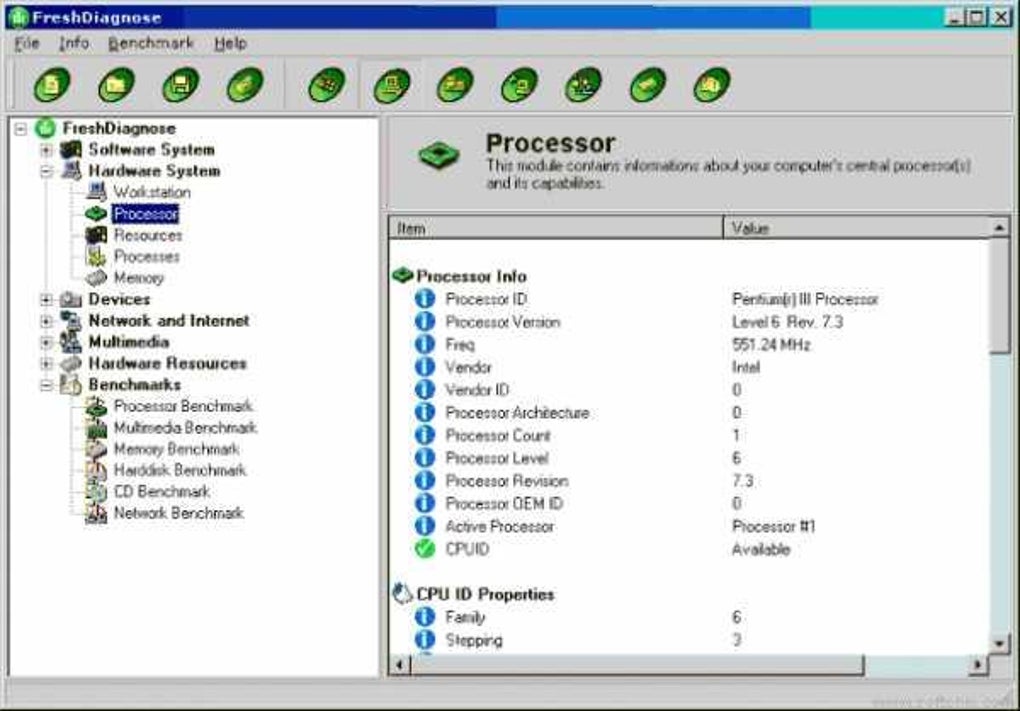Click the open folder toolbar icon
The image size is (1020, 711).
point(116,85)
